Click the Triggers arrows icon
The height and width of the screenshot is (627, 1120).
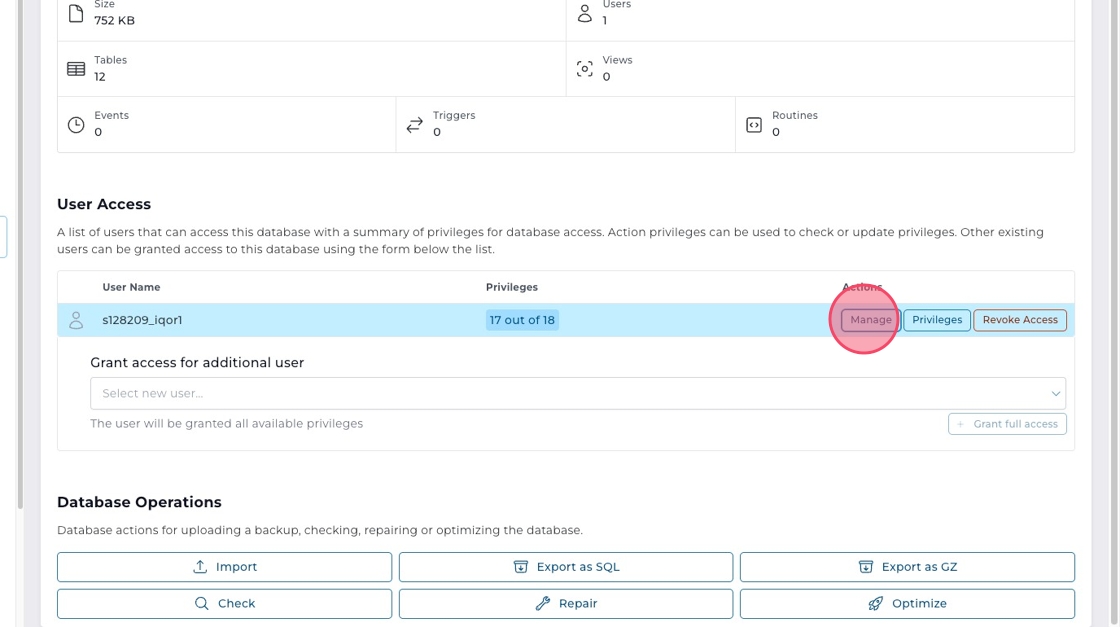coord(415,125)
